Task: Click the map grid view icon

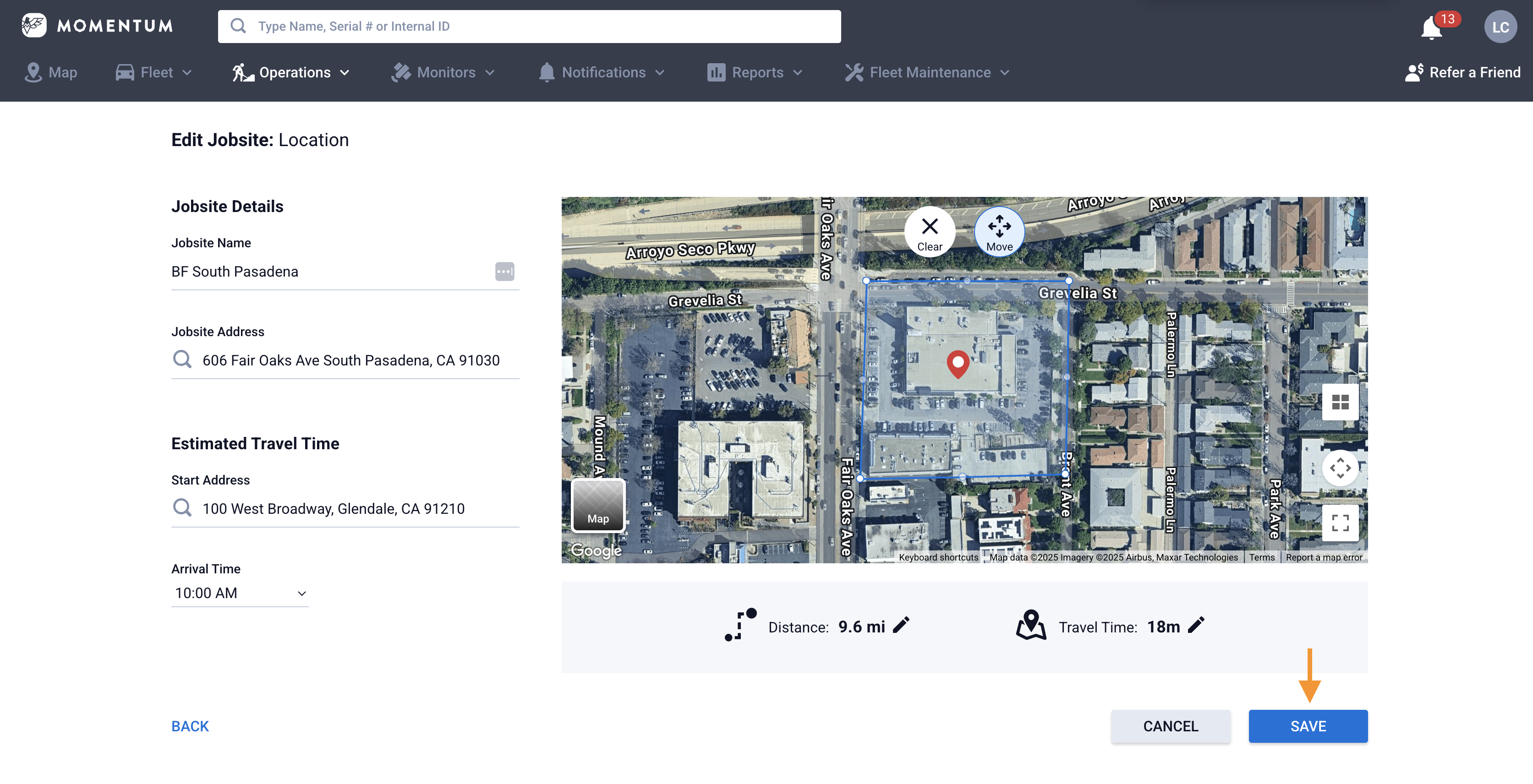Action: tap(1340, 402)
